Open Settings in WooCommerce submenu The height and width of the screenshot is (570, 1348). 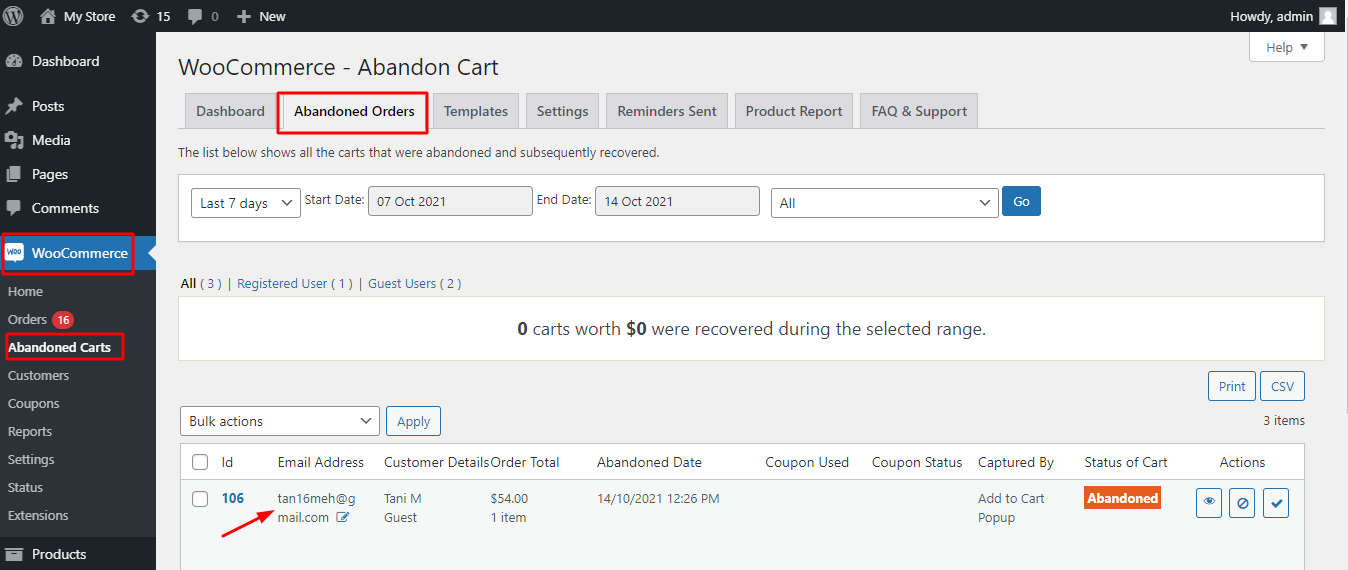[x=31, y=459]
